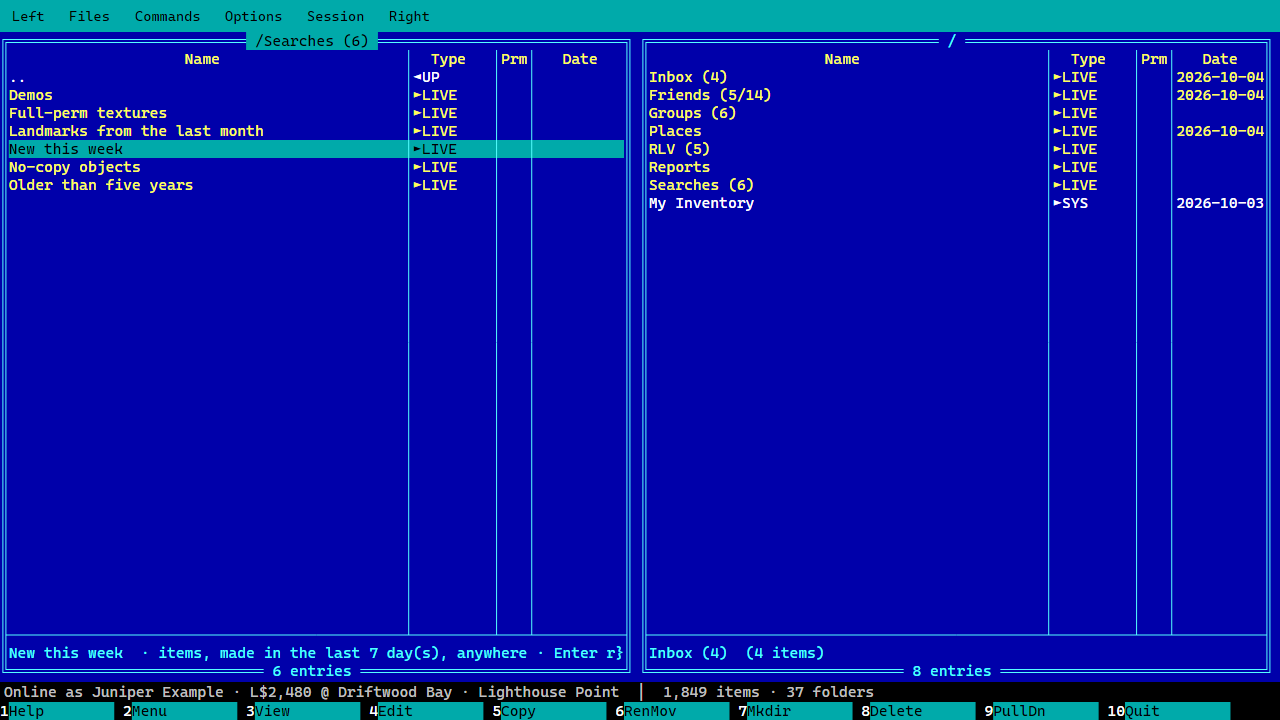Select the parent directory '..' entry
This screenshot has height=720, width=1280.
316,77
